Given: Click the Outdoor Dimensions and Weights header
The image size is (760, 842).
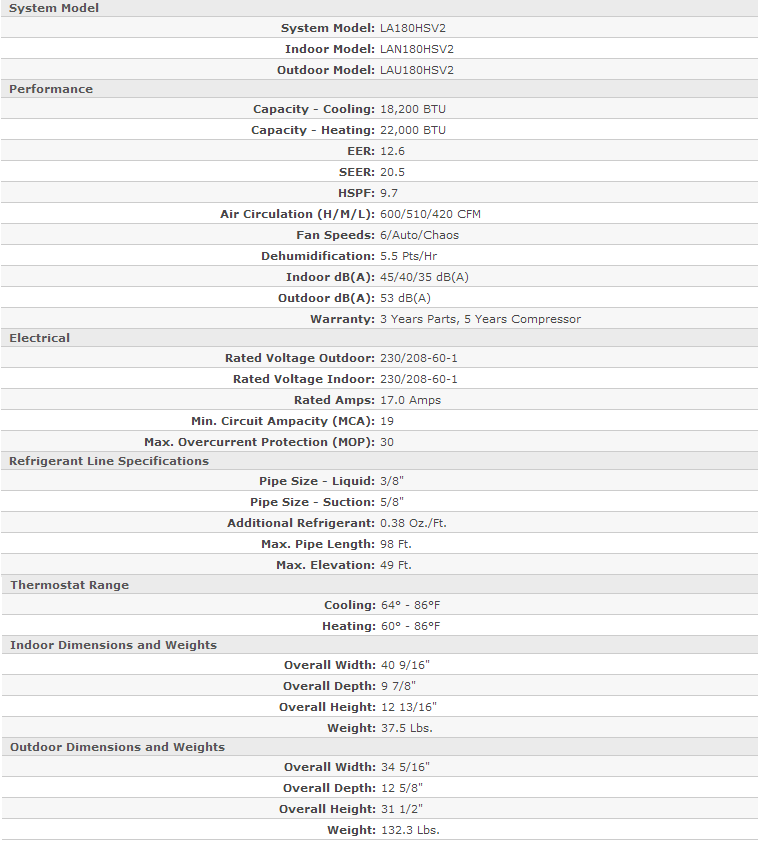Looking at the screenshot, I should pyautogui.click(x=117, y=747).
